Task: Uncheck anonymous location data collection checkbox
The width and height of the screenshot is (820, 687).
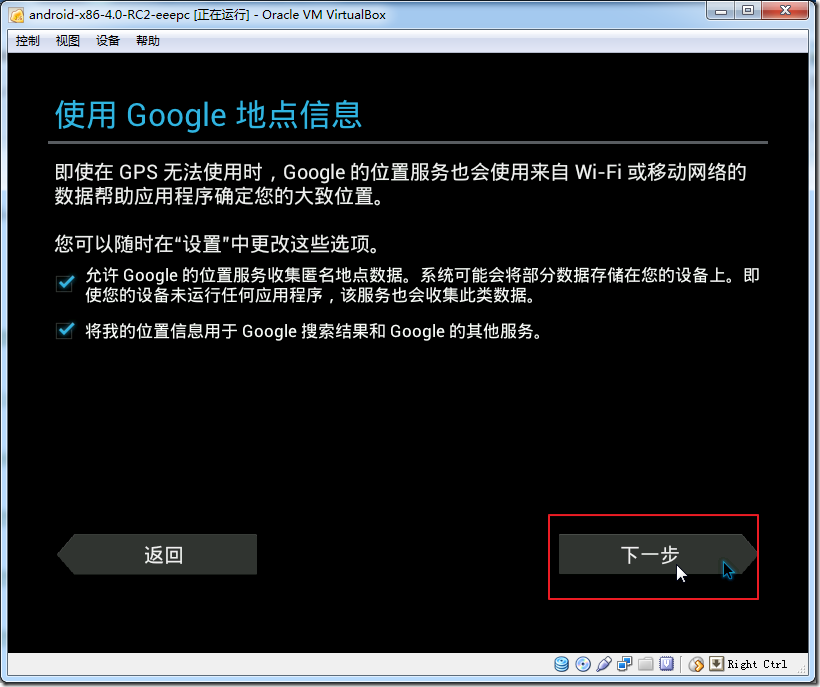Action: coord(65,283)
